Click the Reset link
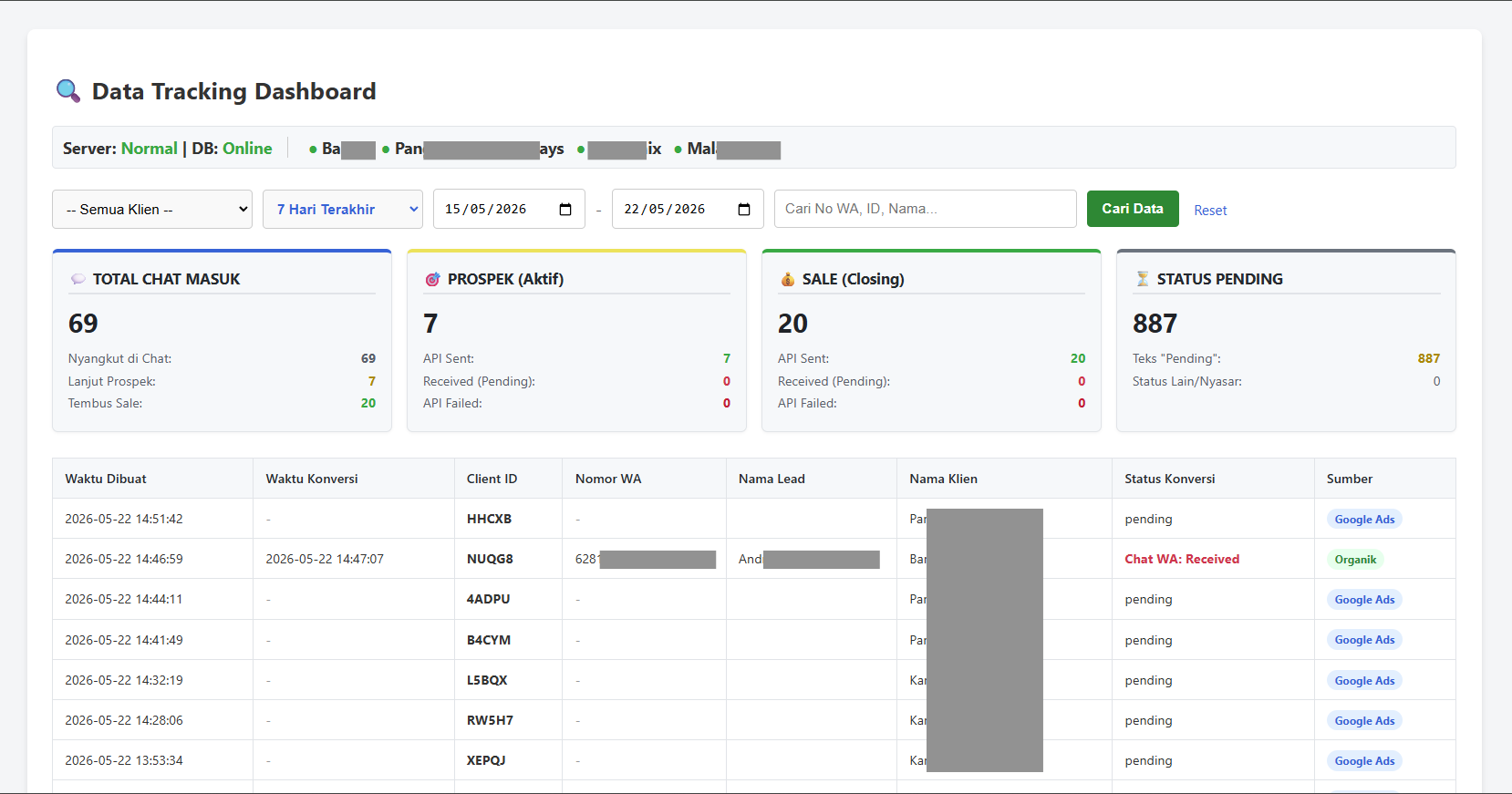This screenshot has width=1512, height=794. coord(1210,211)
